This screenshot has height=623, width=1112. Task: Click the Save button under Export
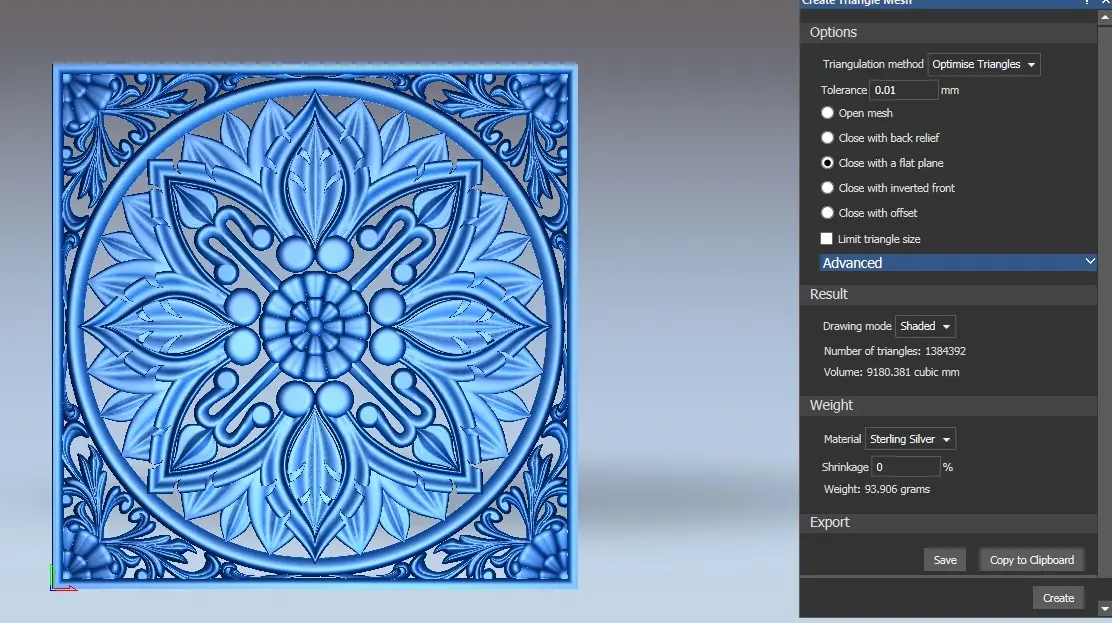coord(945,560)
